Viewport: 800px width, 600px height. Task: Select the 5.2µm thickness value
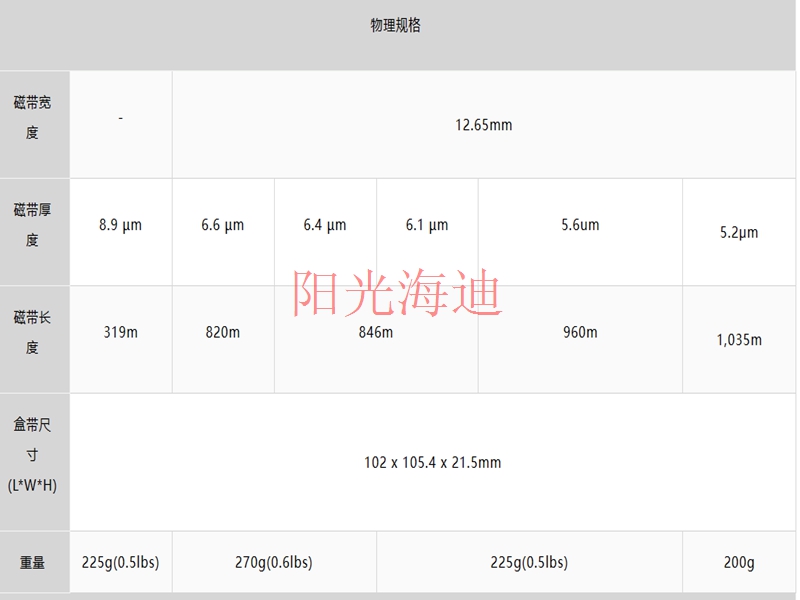739,232
